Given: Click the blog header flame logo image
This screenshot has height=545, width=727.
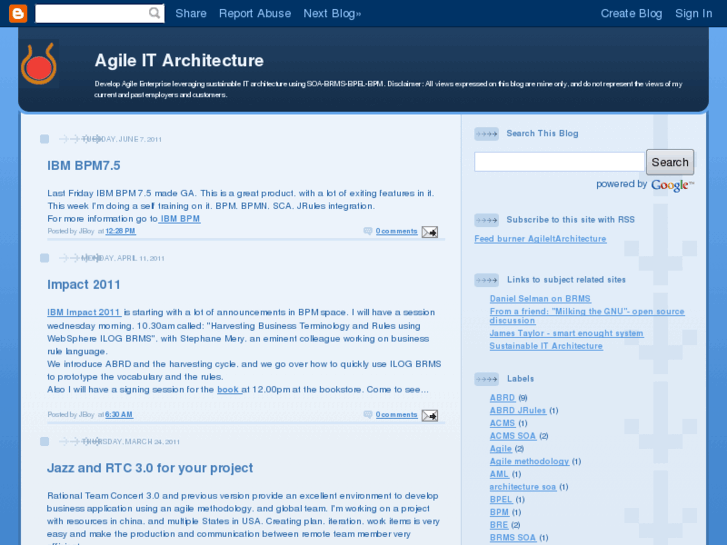Looking at the screenshot, I should point(39,64).
